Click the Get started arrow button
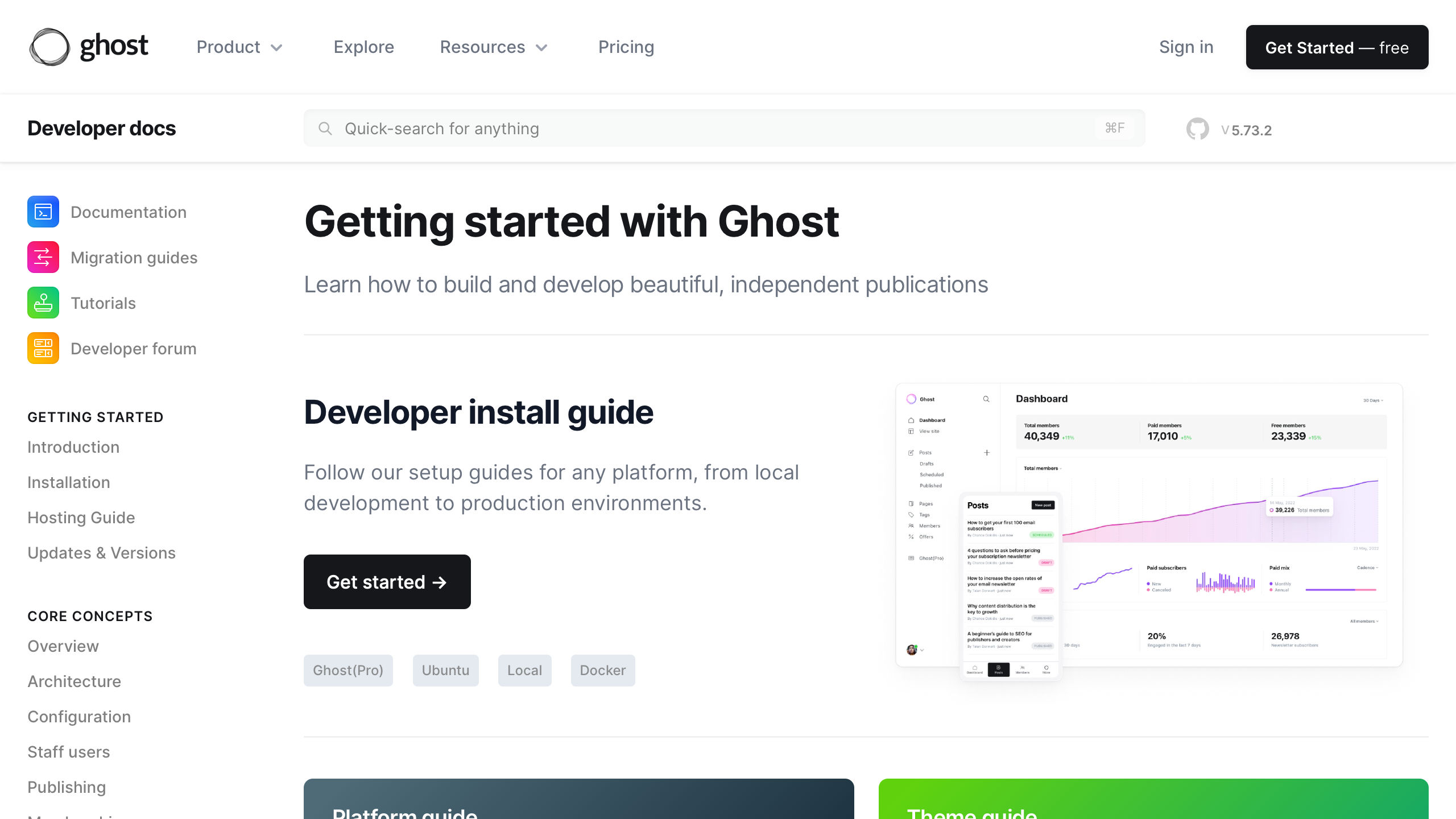This screenshot has height=819, width=1456. click(387, 582)
